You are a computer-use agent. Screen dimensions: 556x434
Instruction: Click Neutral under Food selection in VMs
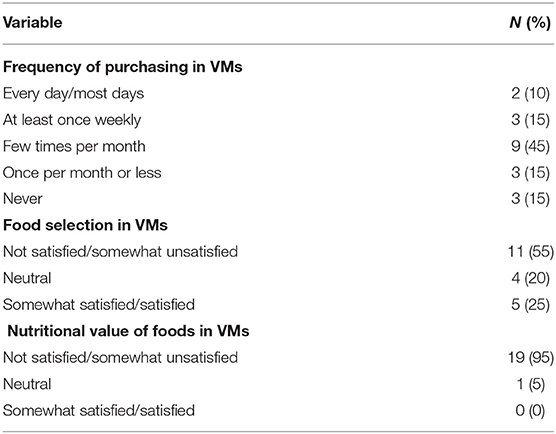click(x=27, y=278)
